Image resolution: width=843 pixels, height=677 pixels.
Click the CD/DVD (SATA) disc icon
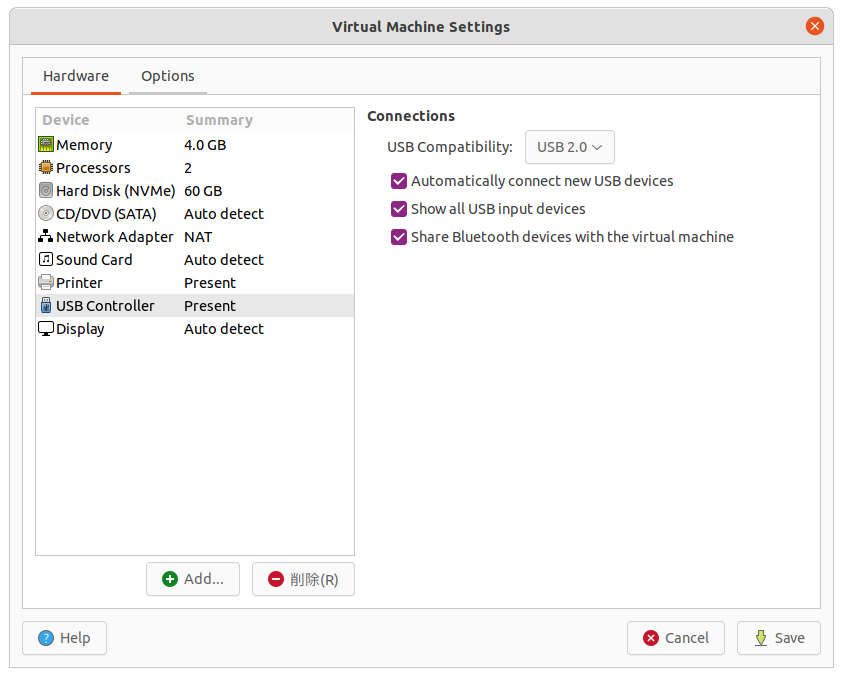tap(46, 213)
